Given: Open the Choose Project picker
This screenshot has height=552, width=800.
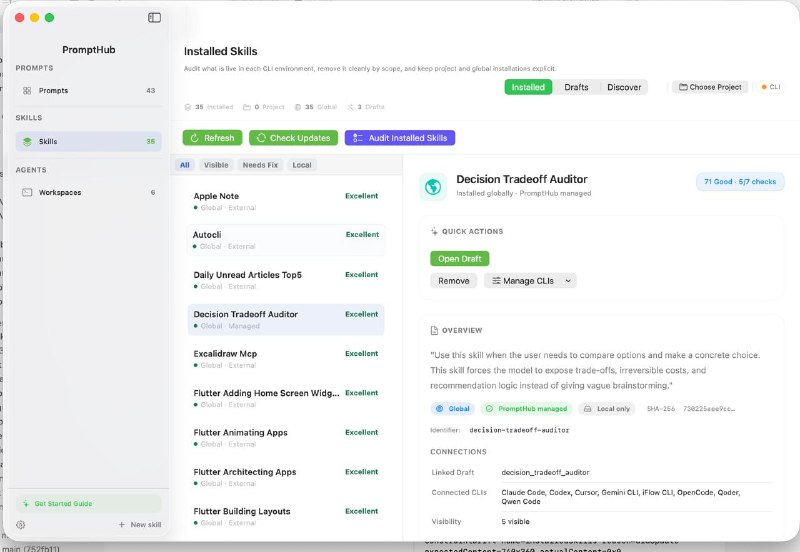Looking at the screenshot, I should [x=710, y=87].
